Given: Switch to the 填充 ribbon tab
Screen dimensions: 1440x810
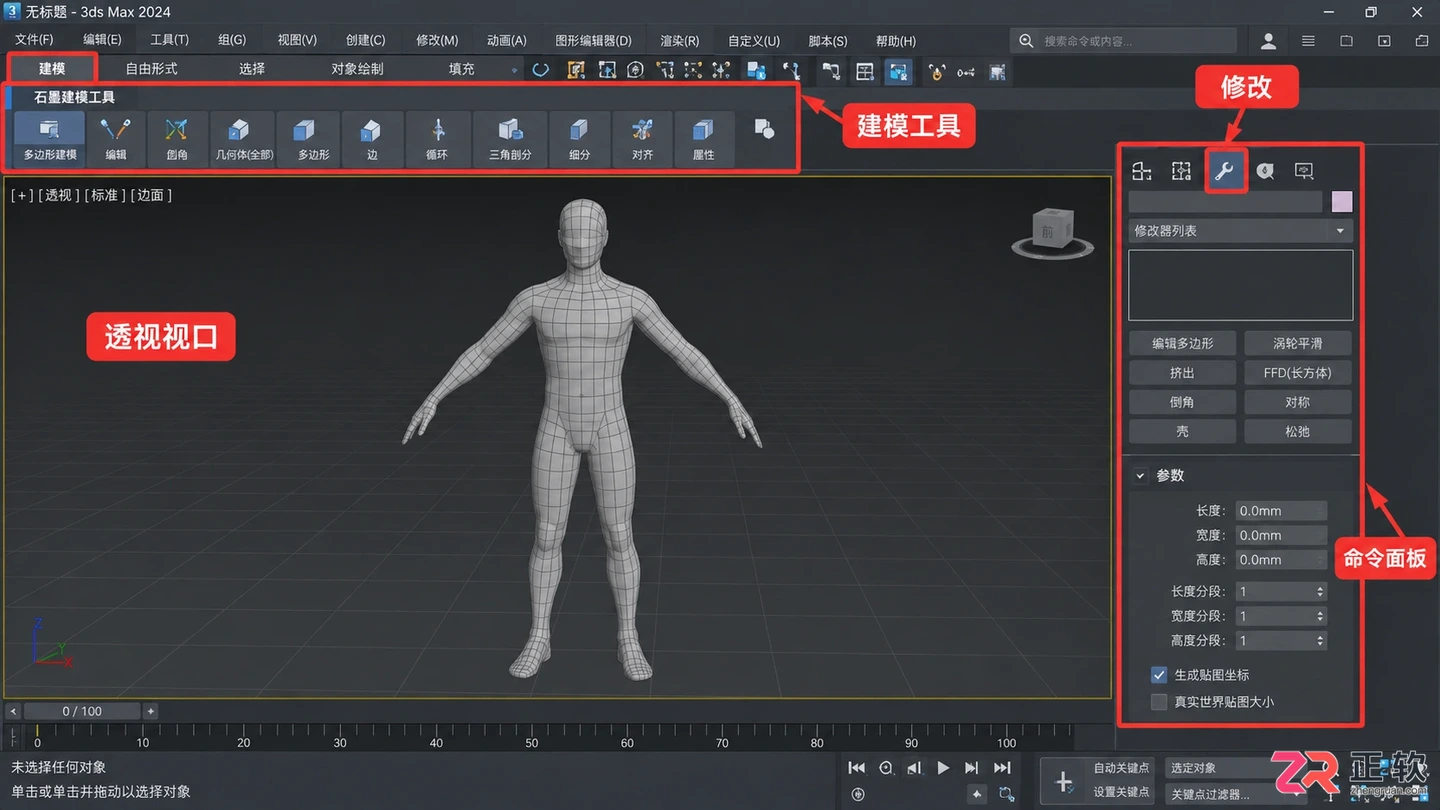Looking at the screenshot, I should point(462,69).
